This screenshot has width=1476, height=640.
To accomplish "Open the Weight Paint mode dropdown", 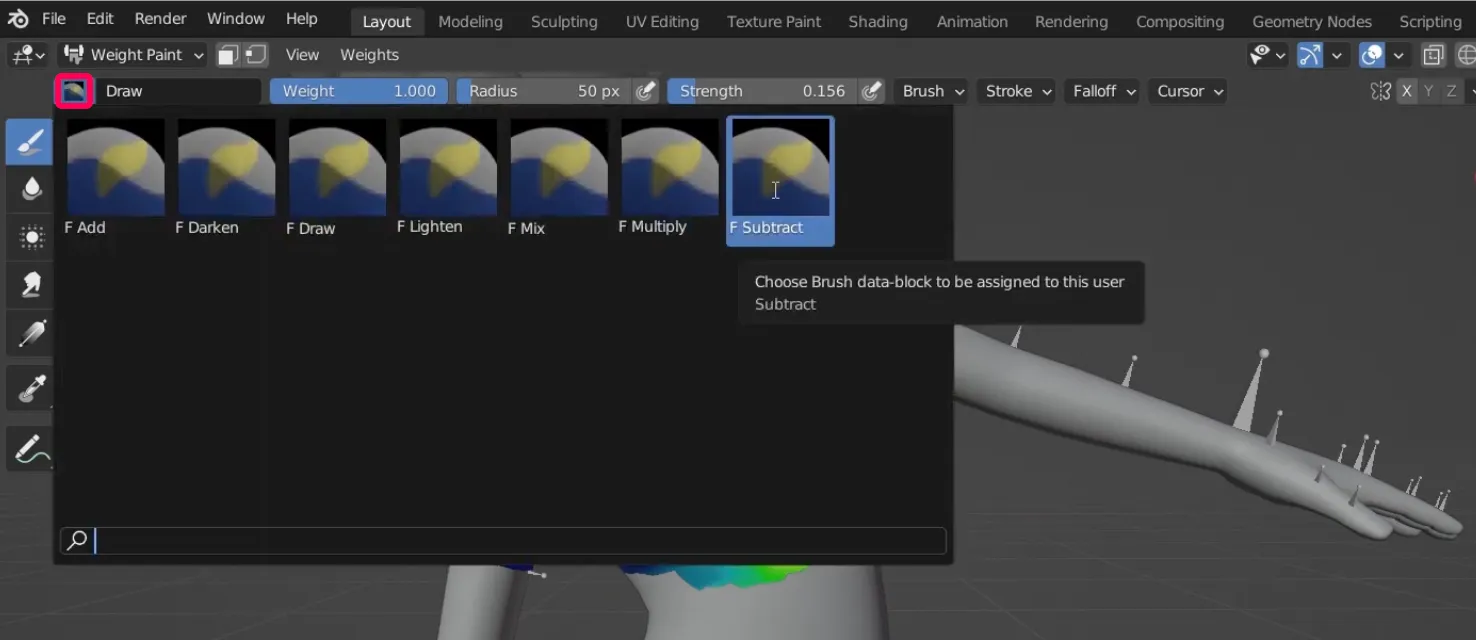I will coord(133,55).
